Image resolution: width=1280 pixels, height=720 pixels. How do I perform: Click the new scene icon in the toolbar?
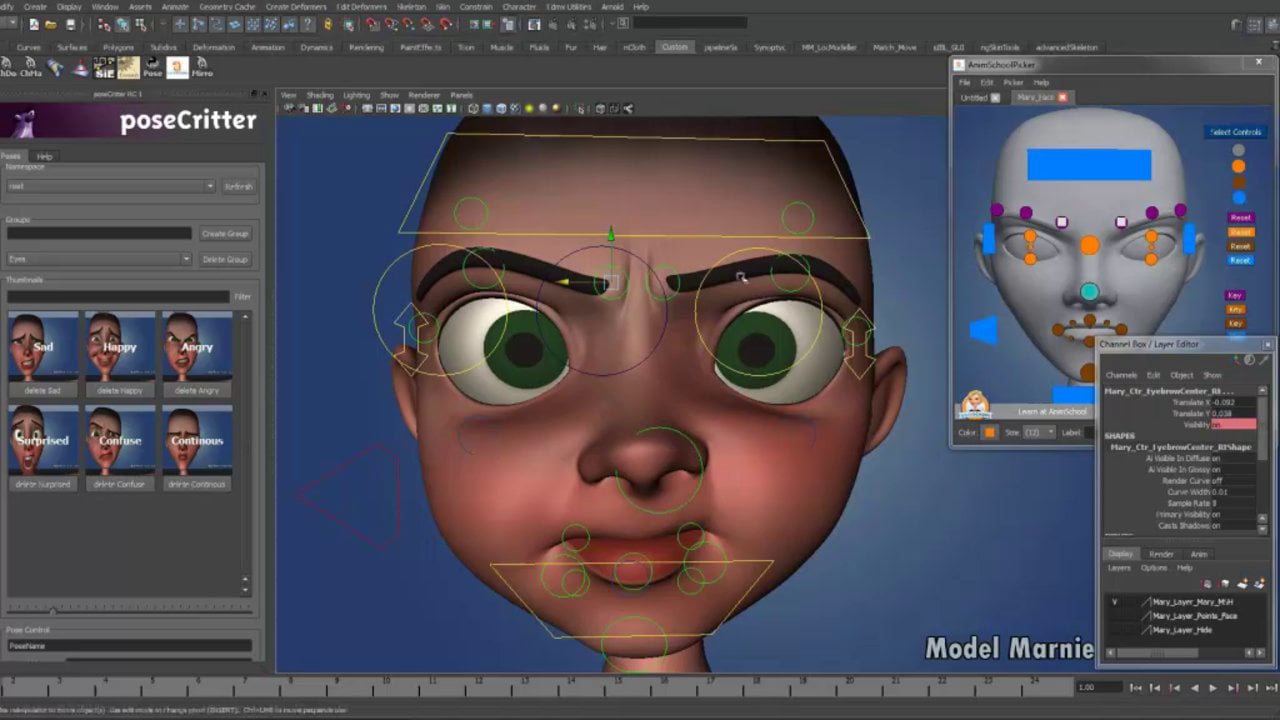click(34, 25)
